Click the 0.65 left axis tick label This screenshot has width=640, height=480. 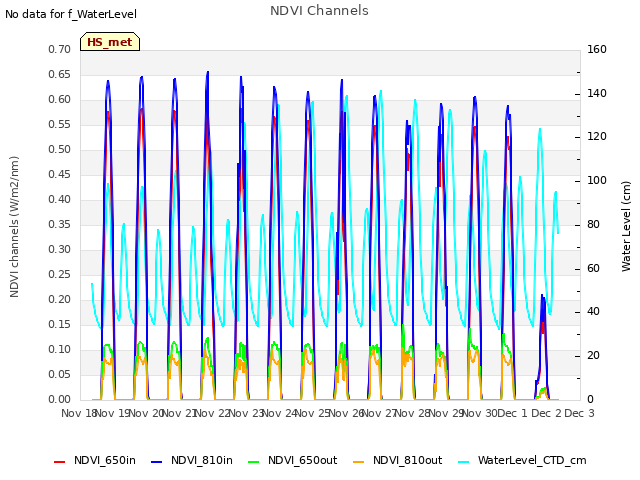[59, 75]
